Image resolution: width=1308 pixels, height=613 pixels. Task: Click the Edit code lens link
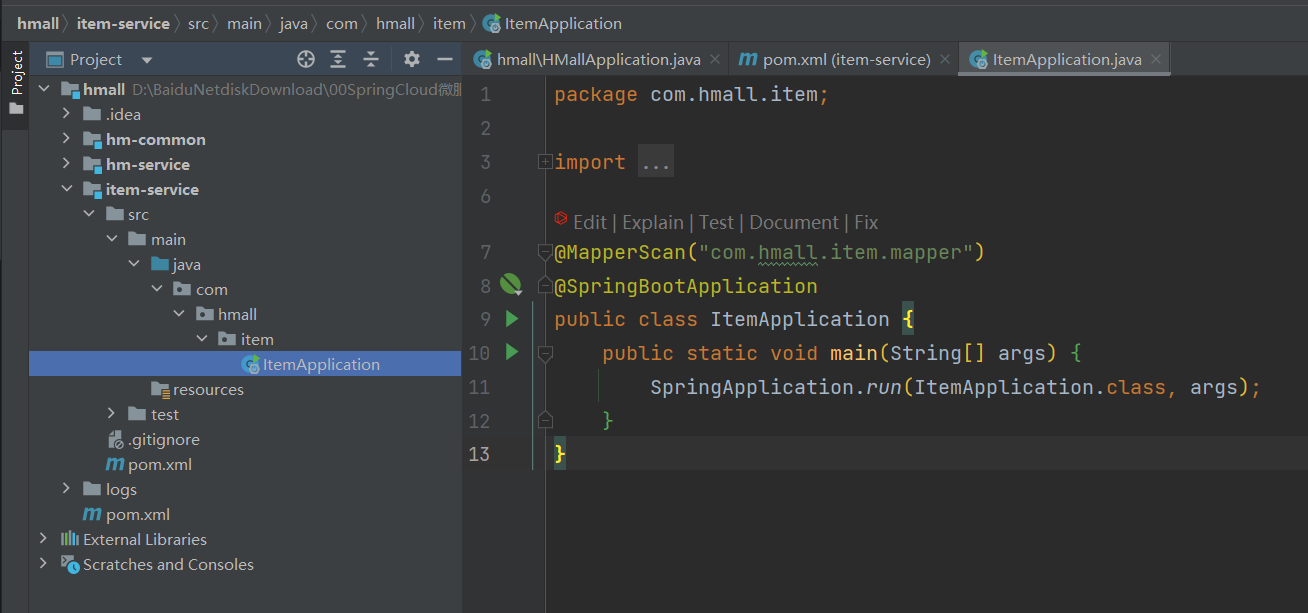[590, 222]
